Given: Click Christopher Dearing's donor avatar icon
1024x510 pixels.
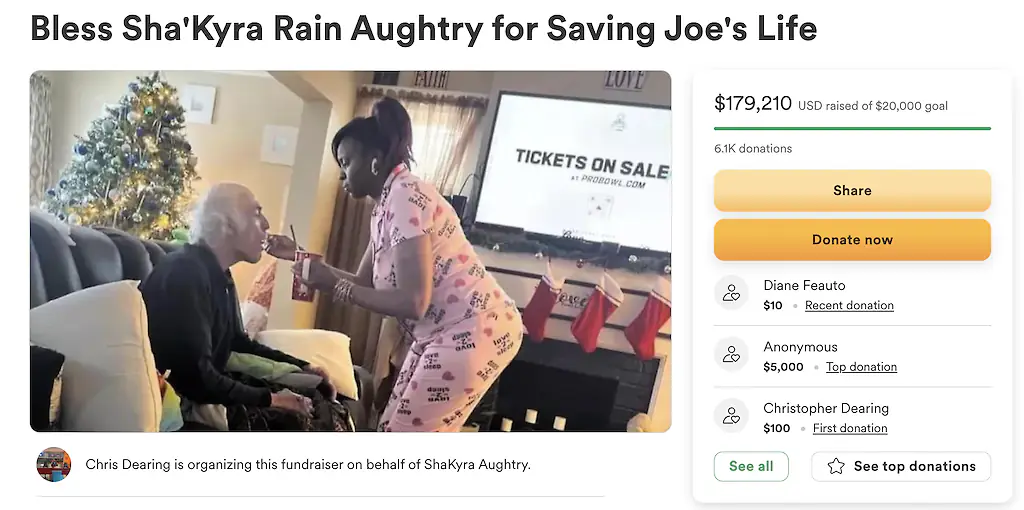Looking at the screenshot, I should point(731,416).
